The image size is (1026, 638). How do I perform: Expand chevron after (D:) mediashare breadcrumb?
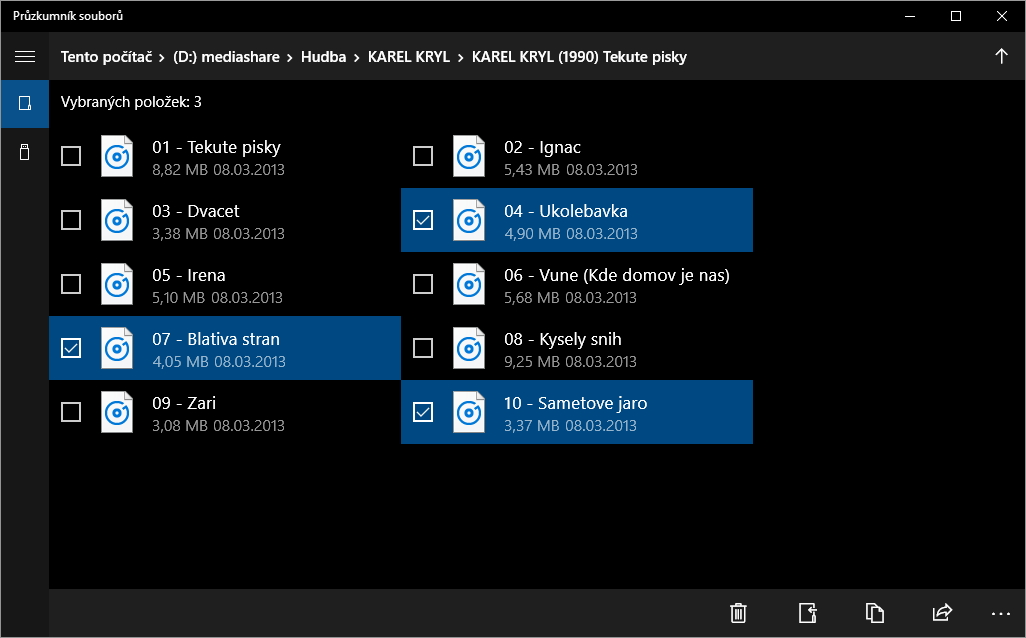[x=290, y=58]
